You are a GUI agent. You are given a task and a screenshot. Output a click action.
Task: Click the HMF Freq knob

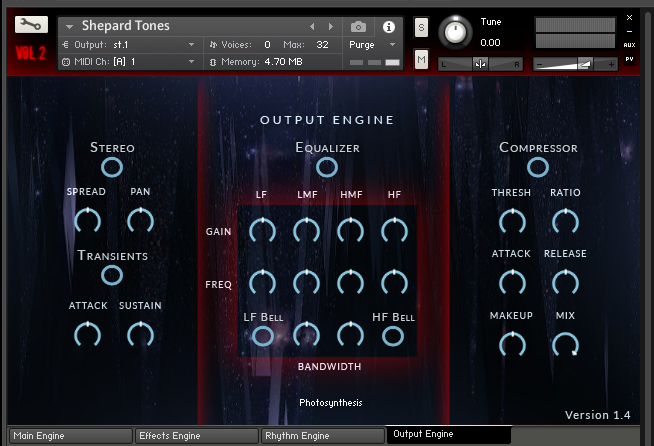pyautogui.click(x=350, y=282)
